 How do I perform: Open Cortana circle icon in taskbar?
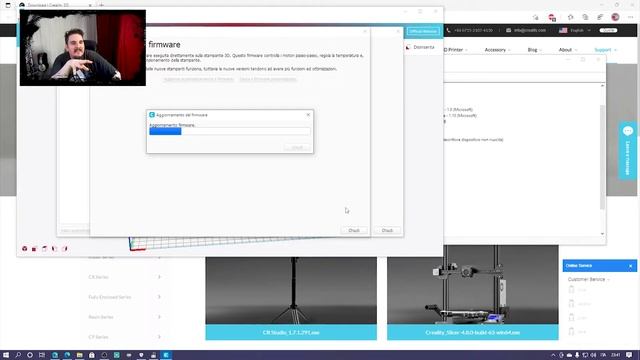(x=30, y=355)
